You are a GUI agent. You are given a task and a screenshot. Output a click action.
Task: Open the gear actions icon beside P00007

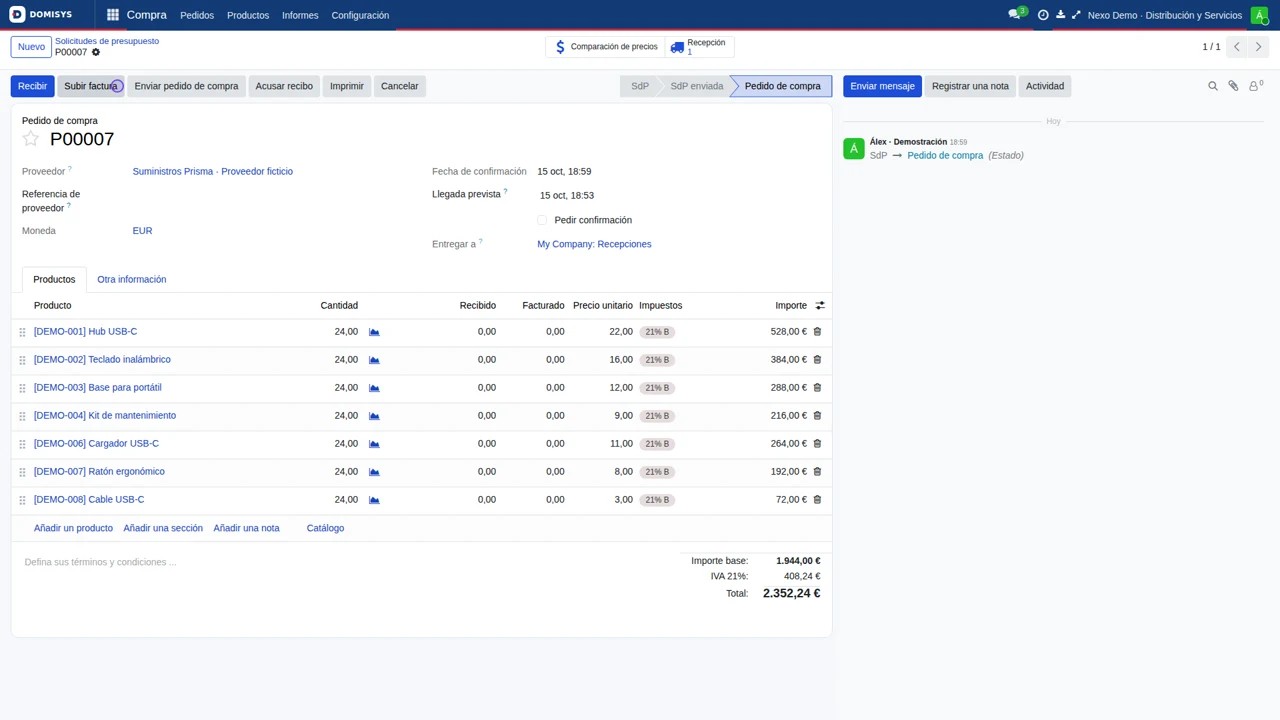pyautogui.click(x=96, y=52)
